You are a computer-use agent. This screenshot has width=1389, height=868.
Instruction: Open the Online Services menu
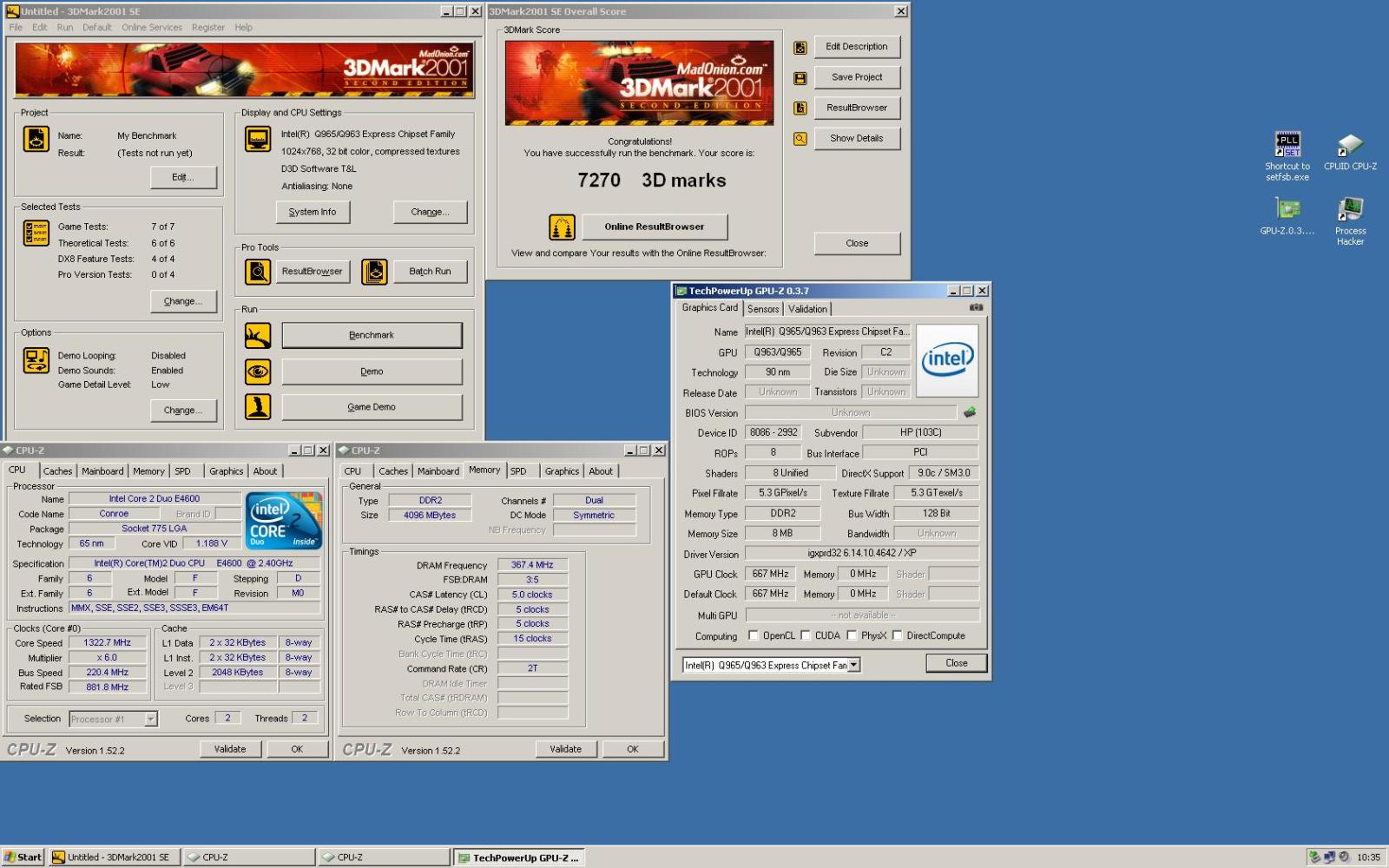coord(152,27)
